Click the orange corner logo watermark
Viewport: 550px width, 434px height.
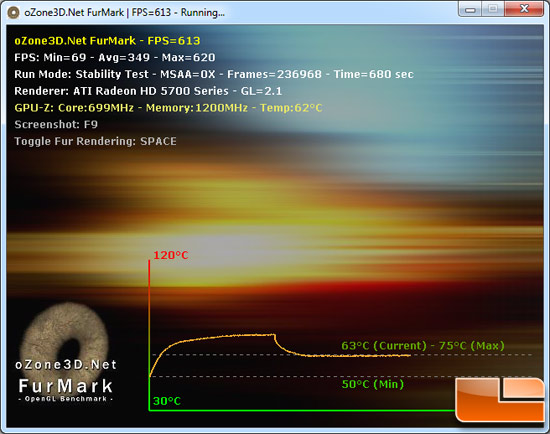pos(500,399)
